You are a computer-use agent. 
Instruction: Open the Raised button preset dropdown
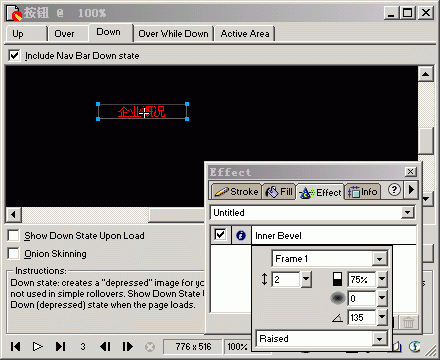pyautogui.click(x=379, y=339)
